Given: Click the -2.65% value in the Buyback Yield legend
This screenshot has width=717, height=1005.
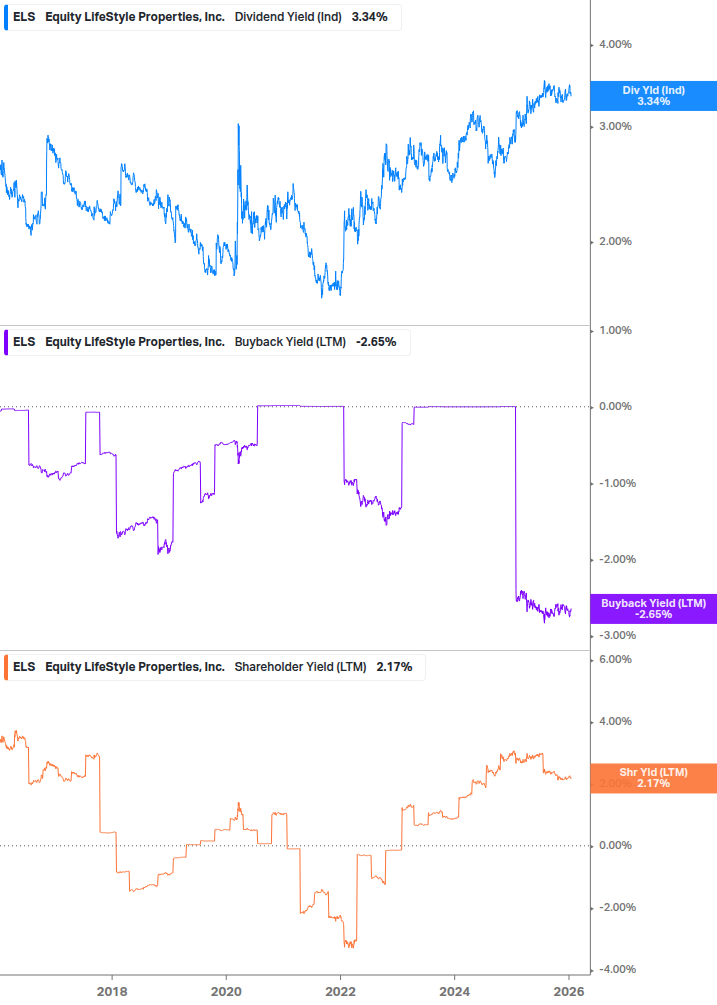Looking at the screenshot, I should (x=376, y=342).
